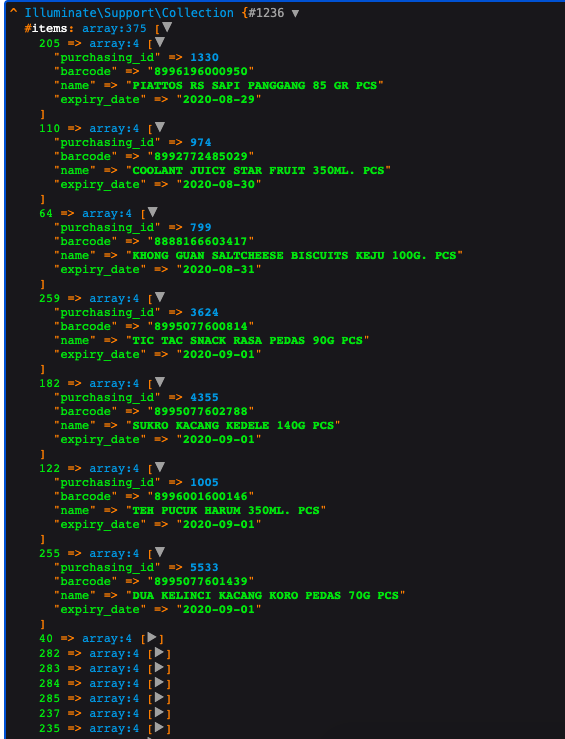Select barcode "8995077600814"

point(201,327)
